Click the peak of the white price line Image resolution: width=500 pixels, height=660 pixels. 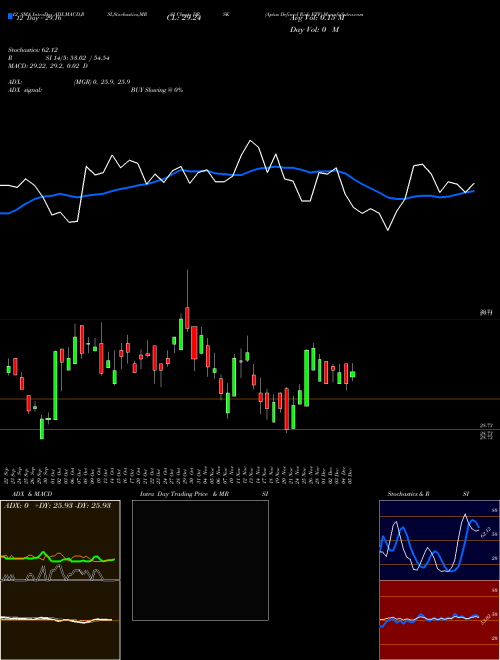(x=250, y=141)
